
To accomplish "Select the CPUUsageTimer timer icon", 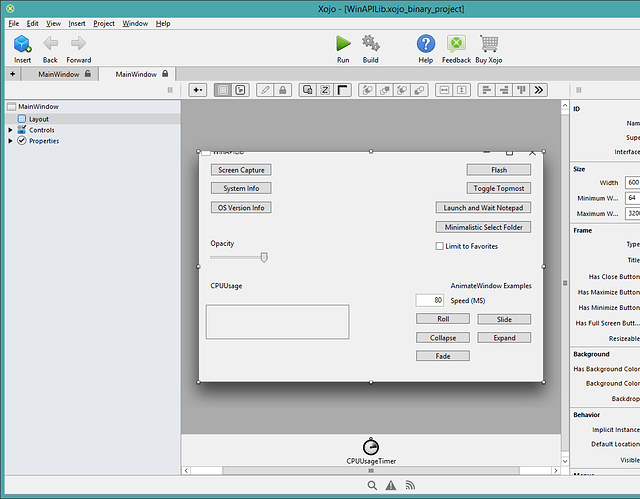I will (x=371, y=446).
